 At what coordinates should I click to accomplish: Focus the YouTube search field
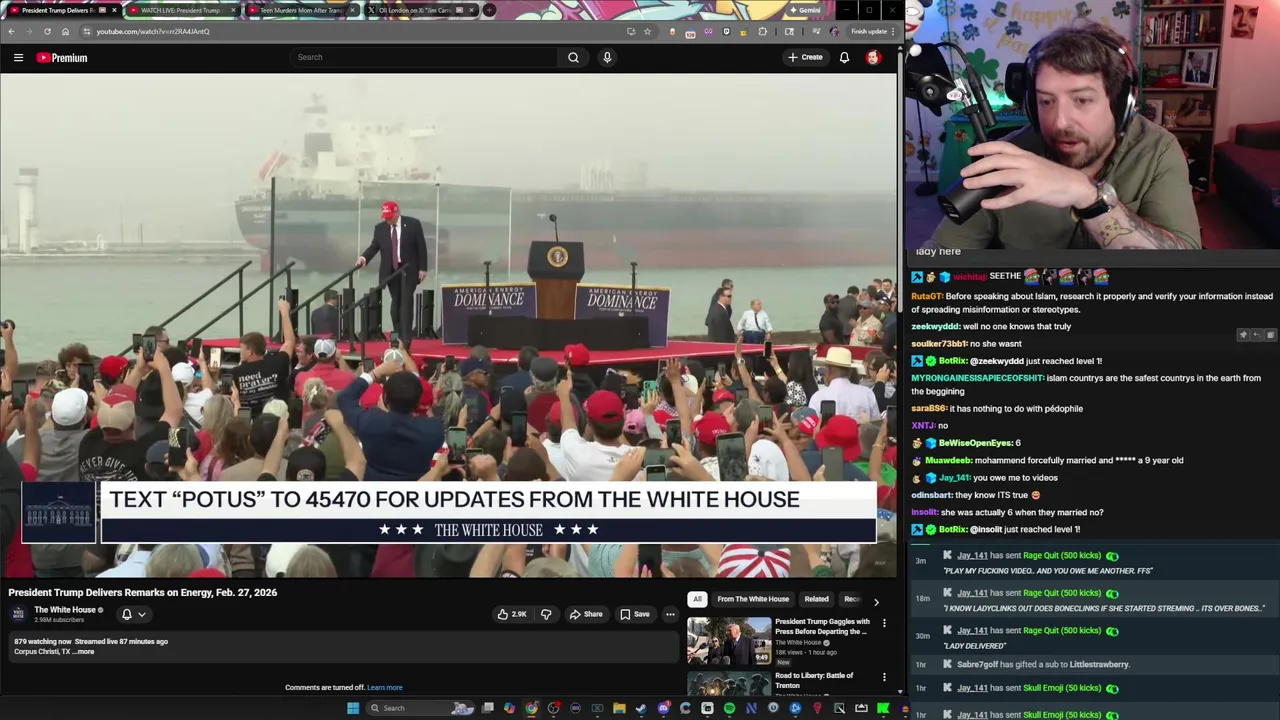(x=424, y=57)
